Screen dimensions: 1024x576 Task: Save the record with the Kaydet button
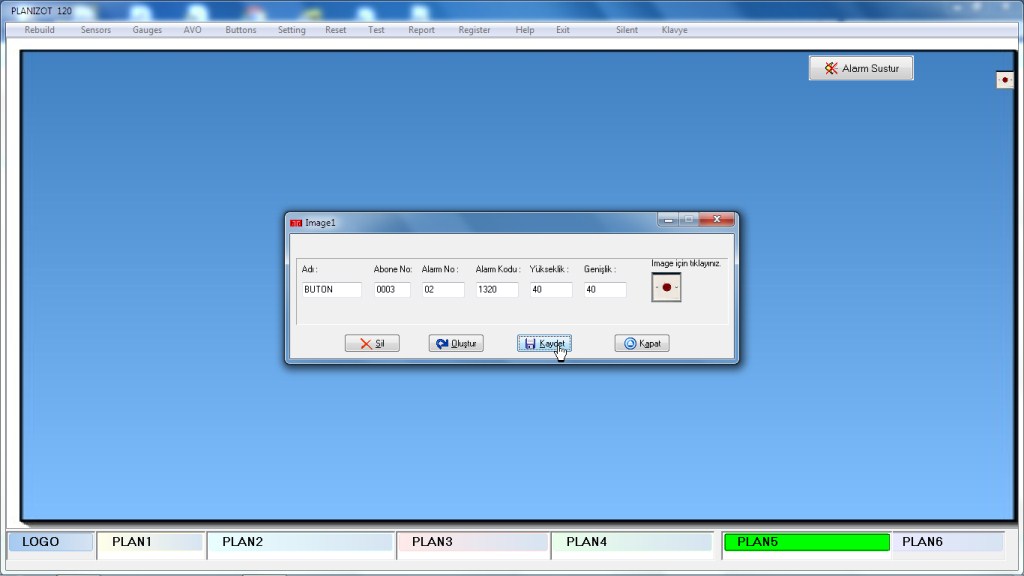[x=544, y=343]
